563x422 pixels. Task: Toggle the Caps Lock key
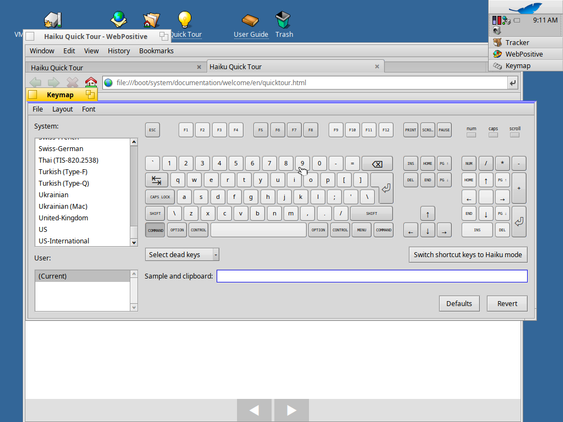pyautogui.click(x=160, y=197)
